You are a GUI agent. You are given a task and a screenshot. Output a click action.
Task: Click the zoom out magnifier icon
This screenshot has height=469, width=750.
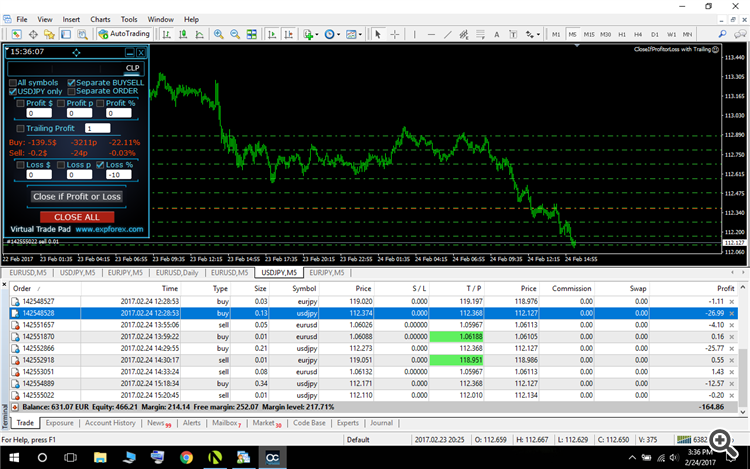232,34
